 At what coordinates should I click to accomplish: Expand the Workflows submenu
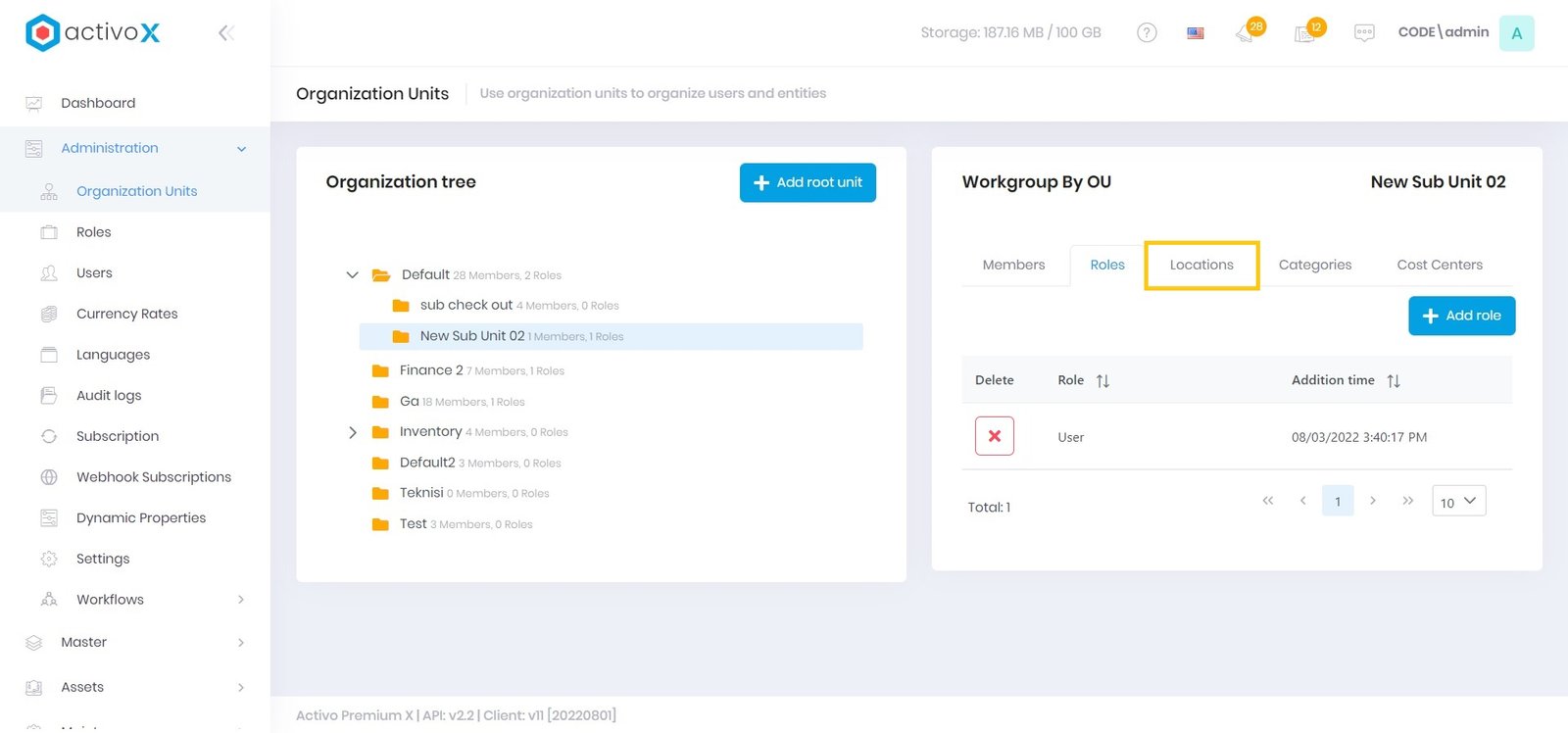240,600
